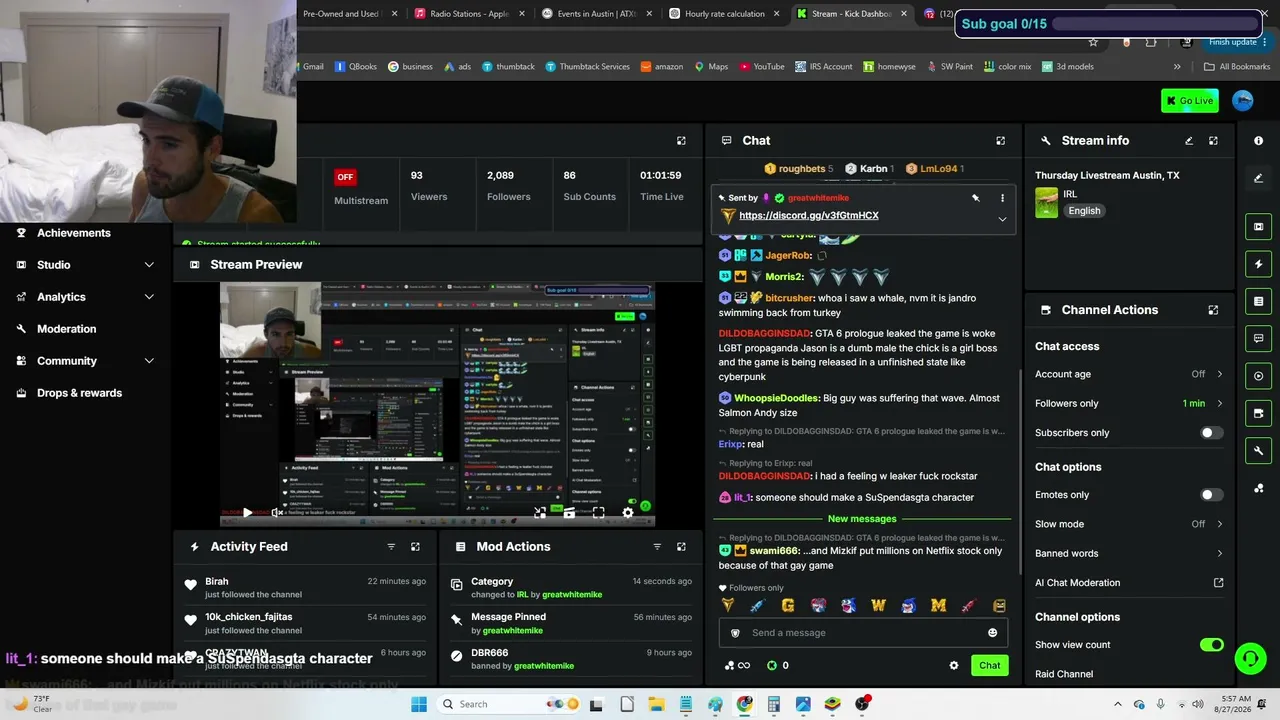Open pinned message three-dot options
The height and width of the screenshot is (720, 1280).
tap(1002, 198)
